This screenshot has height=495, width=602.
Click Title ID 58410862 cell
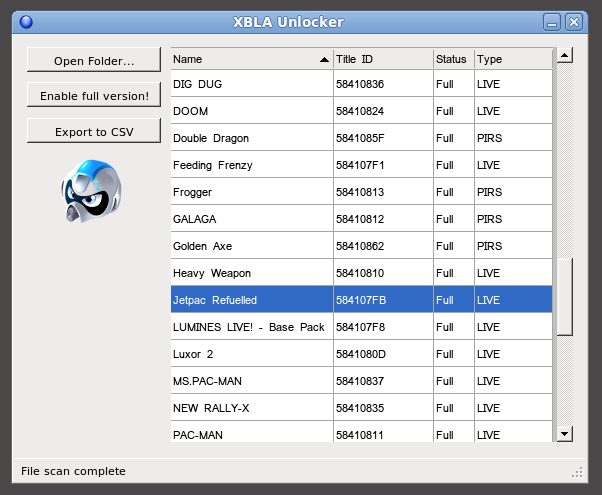(383, 246)
